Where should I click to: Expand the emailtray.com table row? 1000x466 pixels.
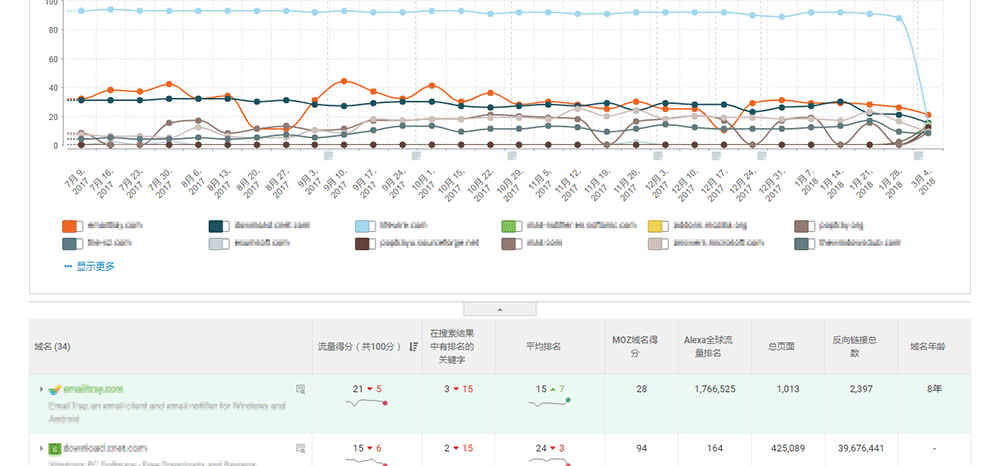pyautogui.click(x=41, y=389)
